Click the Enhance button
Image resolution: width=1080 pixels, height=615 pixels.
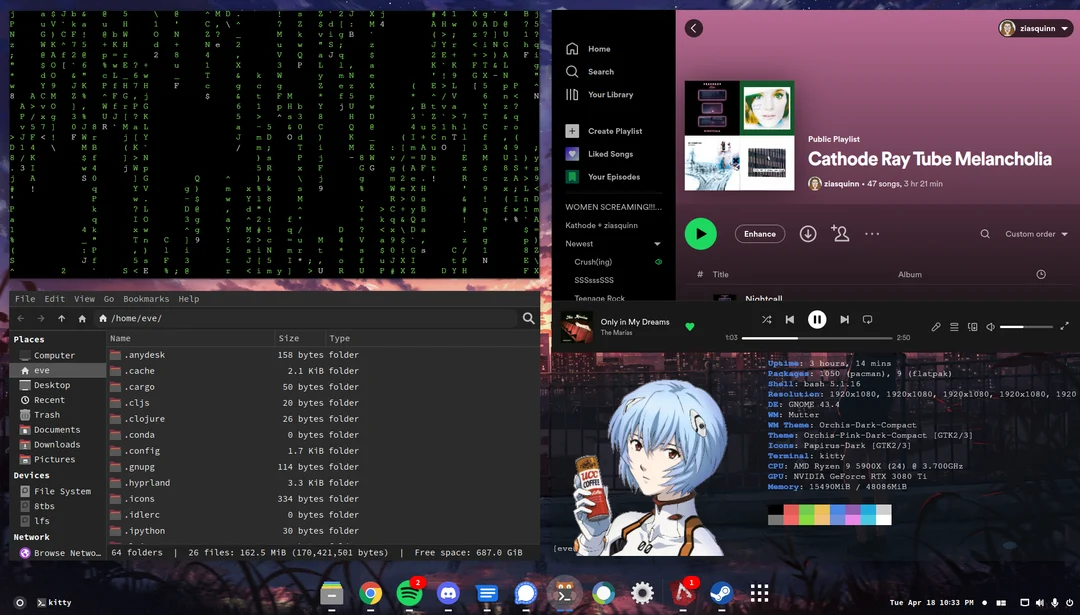(759, 233)
